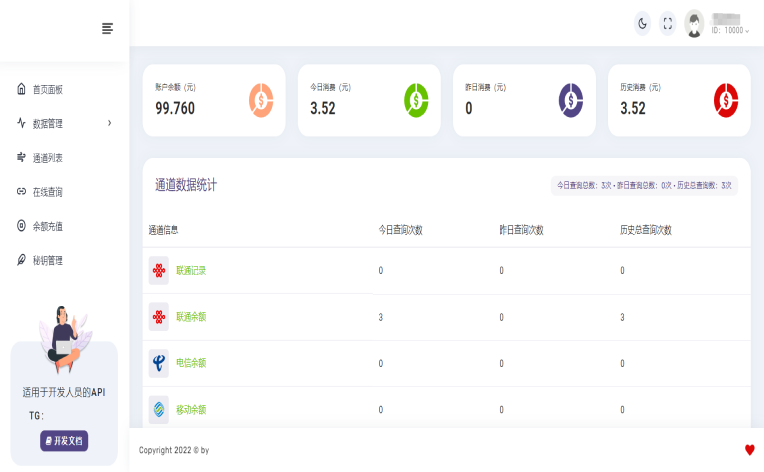This screenshot has height=472, width=764.
Task: Click the purple 昨日消费 dollar icon
Action: click(570, 100)
